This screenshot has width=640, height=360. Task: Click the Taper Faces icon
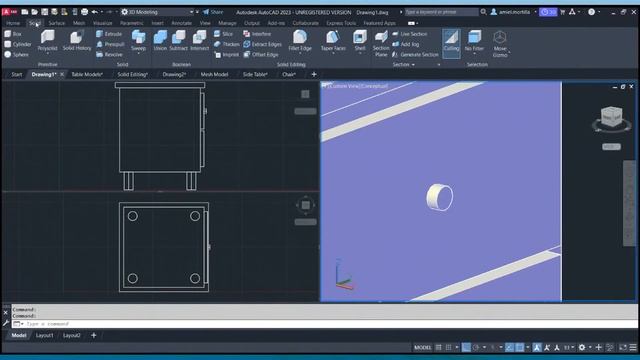point(333,37)
